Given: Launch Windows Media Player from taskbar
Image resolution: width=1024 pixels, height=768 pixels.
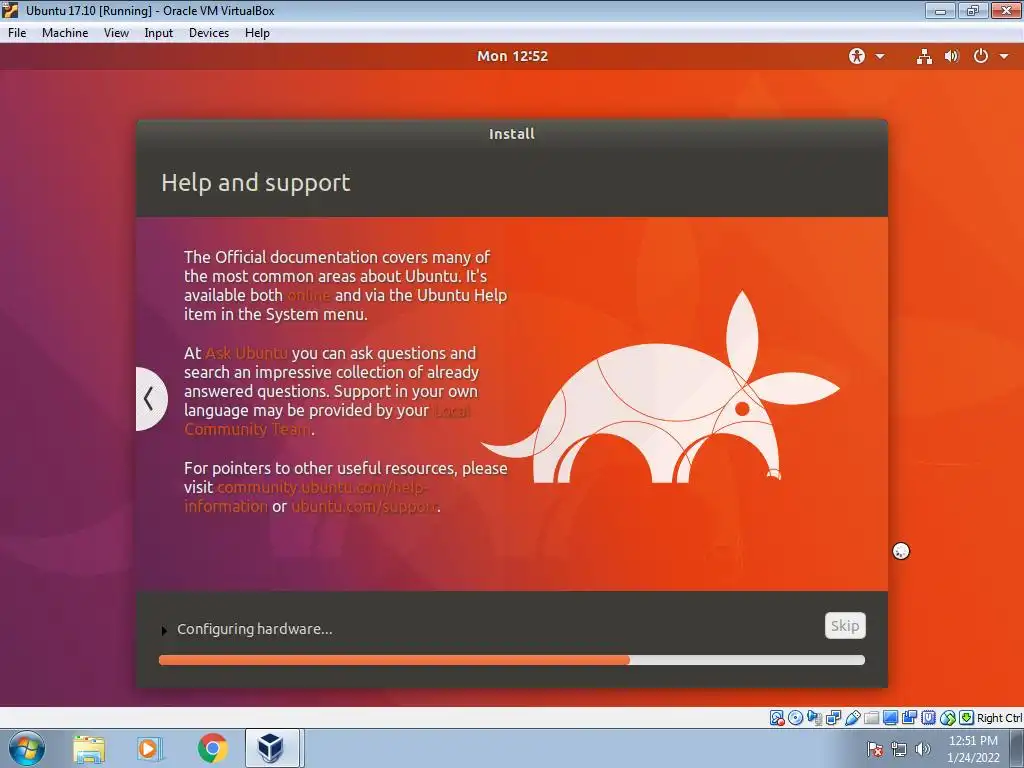Looking at the screenshot, I should (150, 748).
